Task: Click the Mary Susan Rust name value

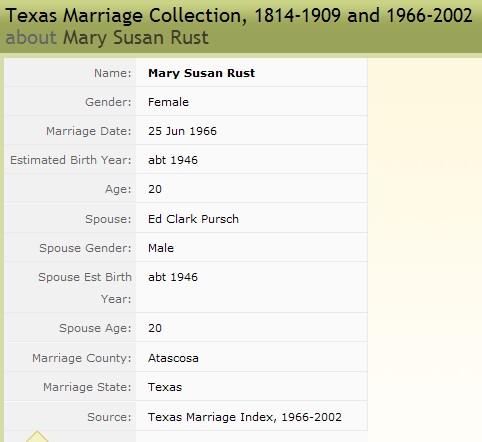Action: [201, 73]
